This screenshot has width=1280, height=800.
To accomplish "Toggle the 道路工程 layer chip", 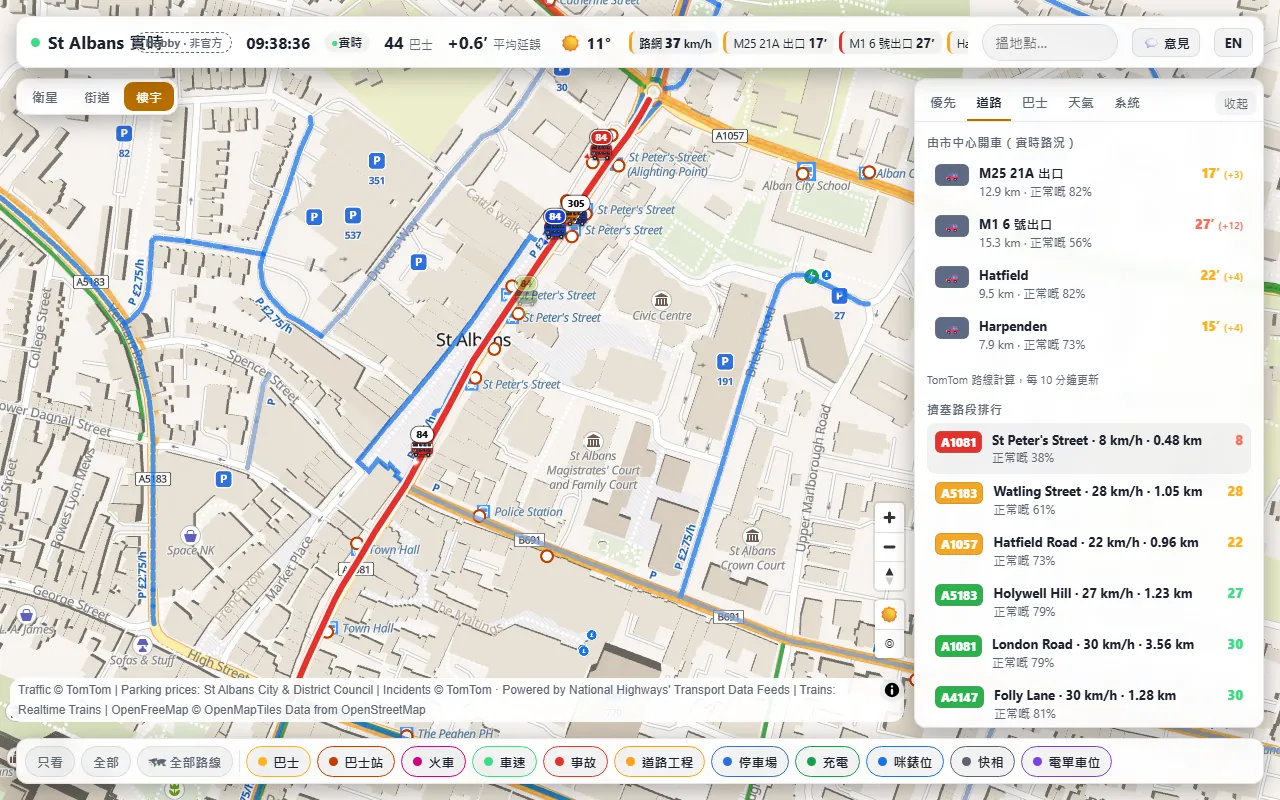I will click(659, 762).
